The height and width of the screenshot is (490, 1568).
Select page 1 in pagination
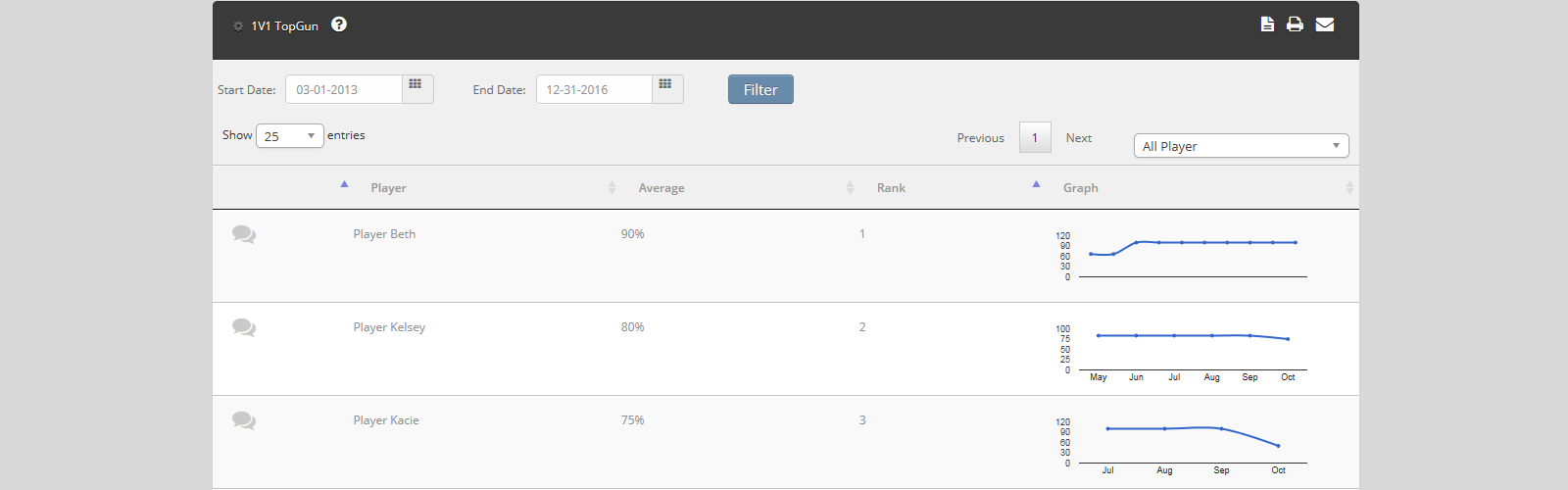[1035, 138]
